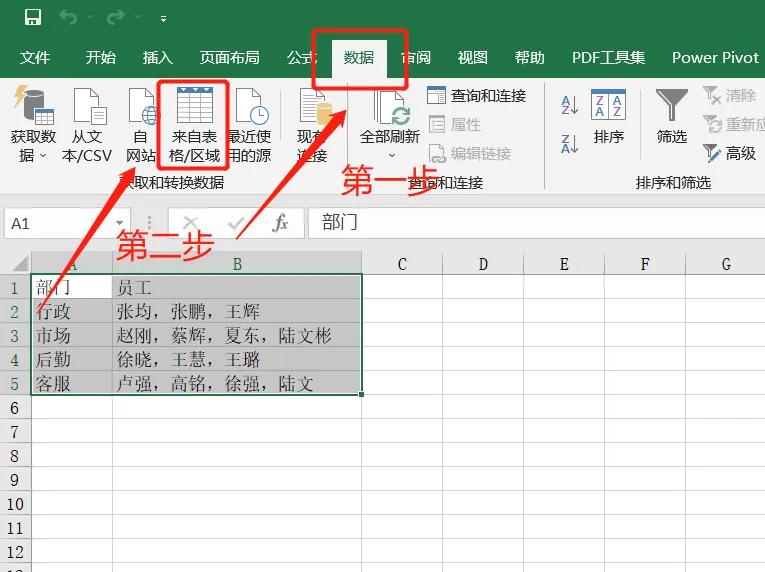Viewport: 765px width, 572px height.
Task: Select row 6 header
Action: point(15,407)
